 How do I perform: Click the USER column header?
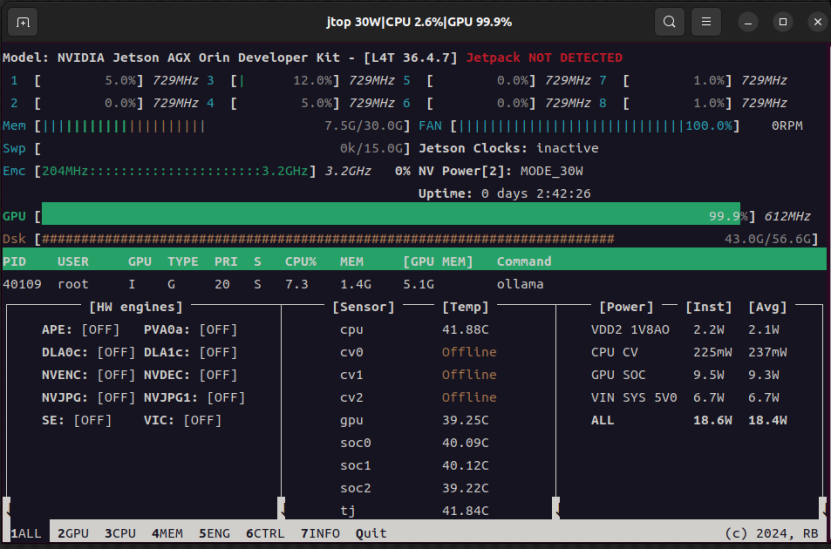[73, 261]
